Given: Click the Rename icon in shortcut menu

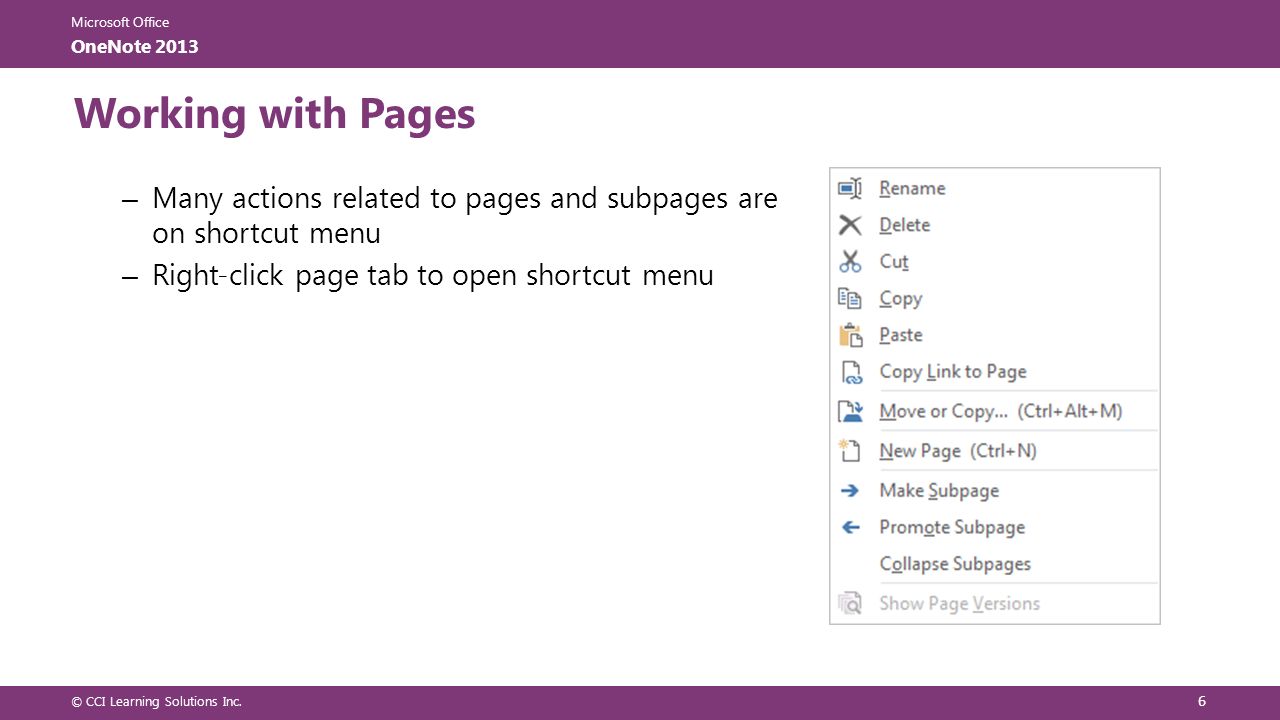Looking at the screenshot, I should 850,188.
